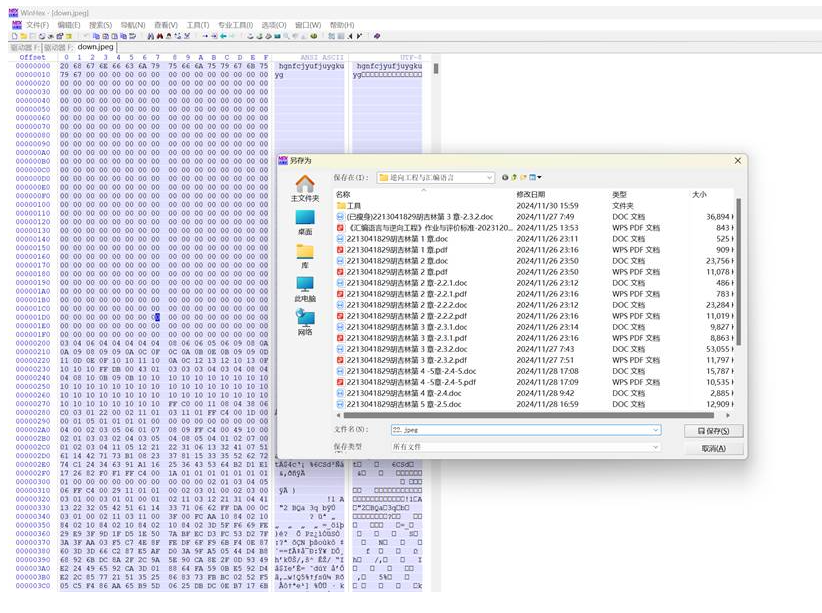Click the purple icon at toolbar end

(x=376, y=36)
